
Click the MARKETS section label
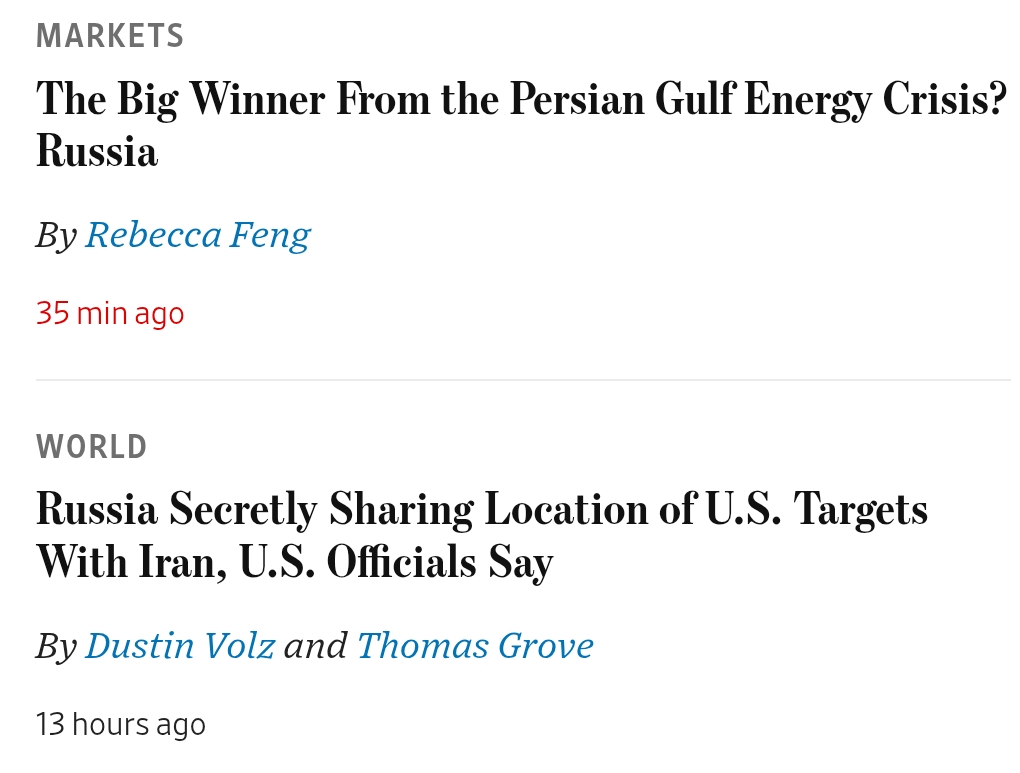tap(110, 36)
